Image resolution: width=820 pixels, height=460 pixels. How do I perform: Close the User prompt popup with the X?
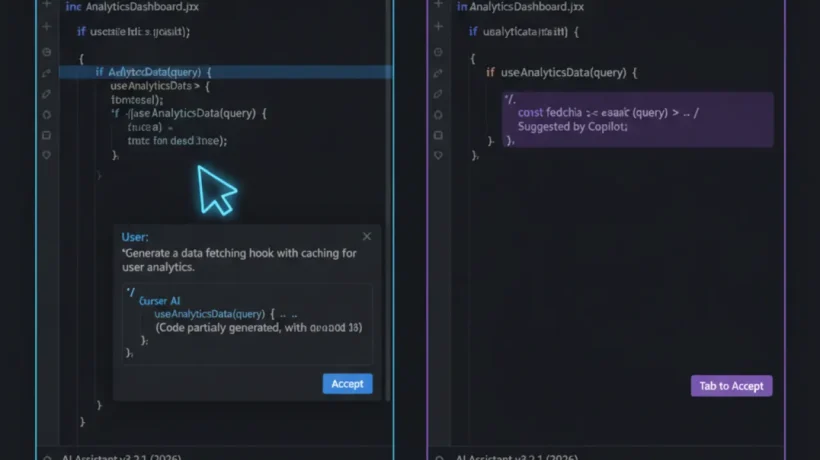367,236
